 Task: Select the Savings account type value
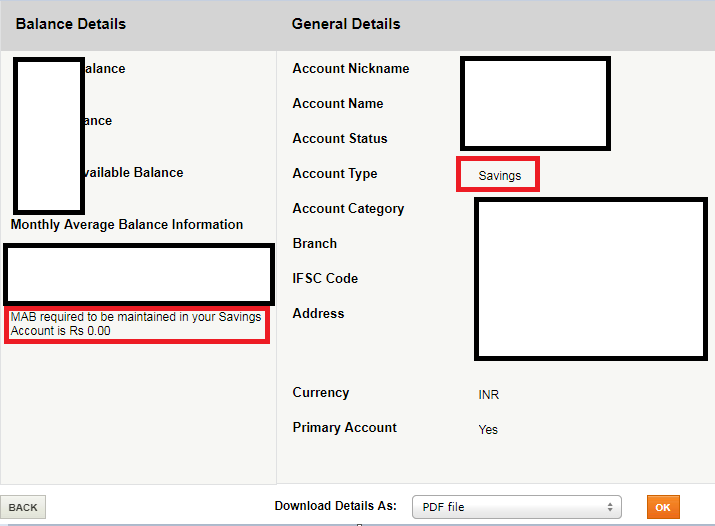coord(499,175)
